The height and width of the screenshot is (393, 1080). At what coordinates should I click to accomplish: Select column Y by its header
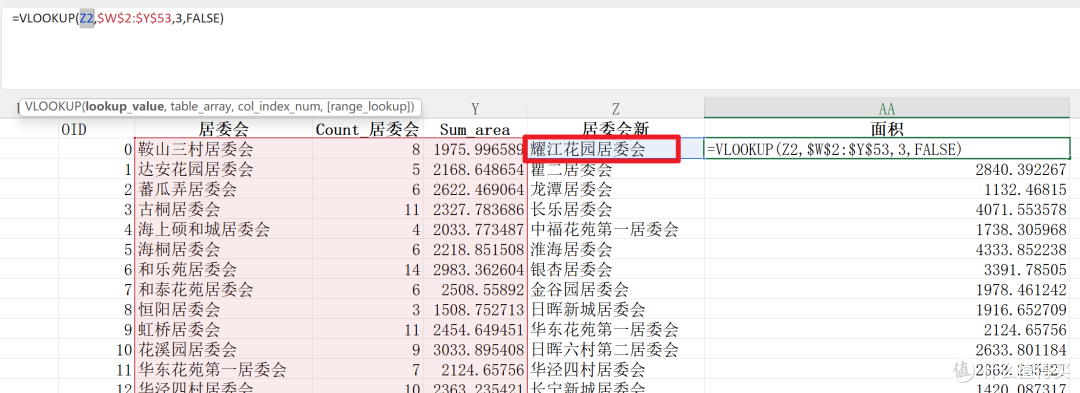coord(475,109)
